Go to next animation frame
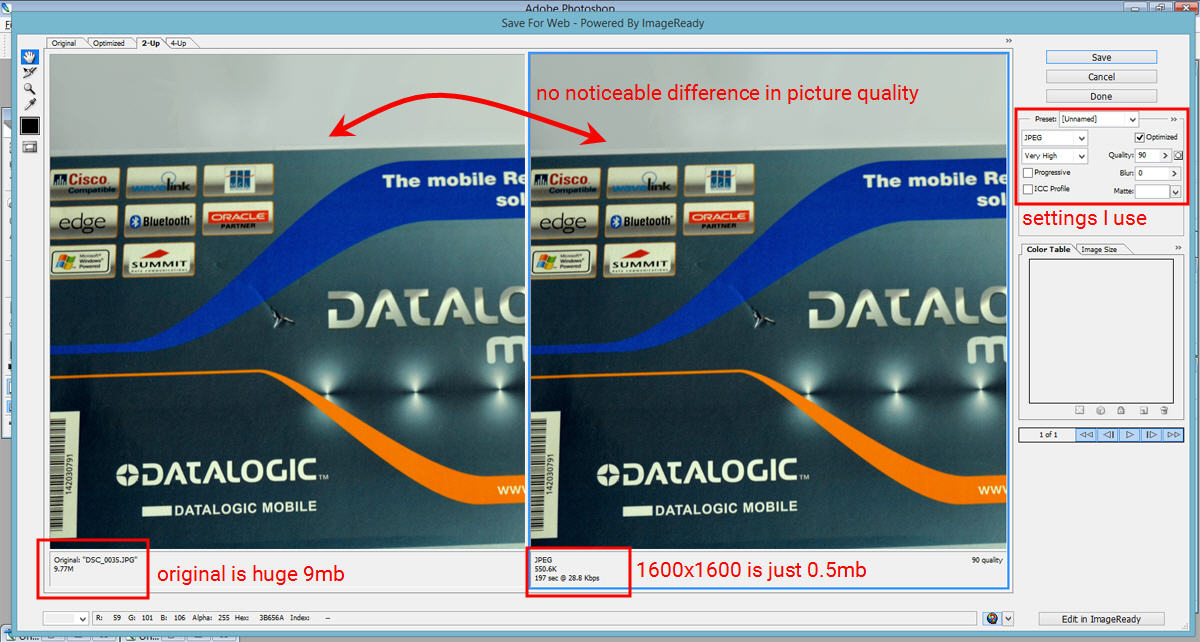Screen dimensions: 1200x642 [x=1152, y=435]
